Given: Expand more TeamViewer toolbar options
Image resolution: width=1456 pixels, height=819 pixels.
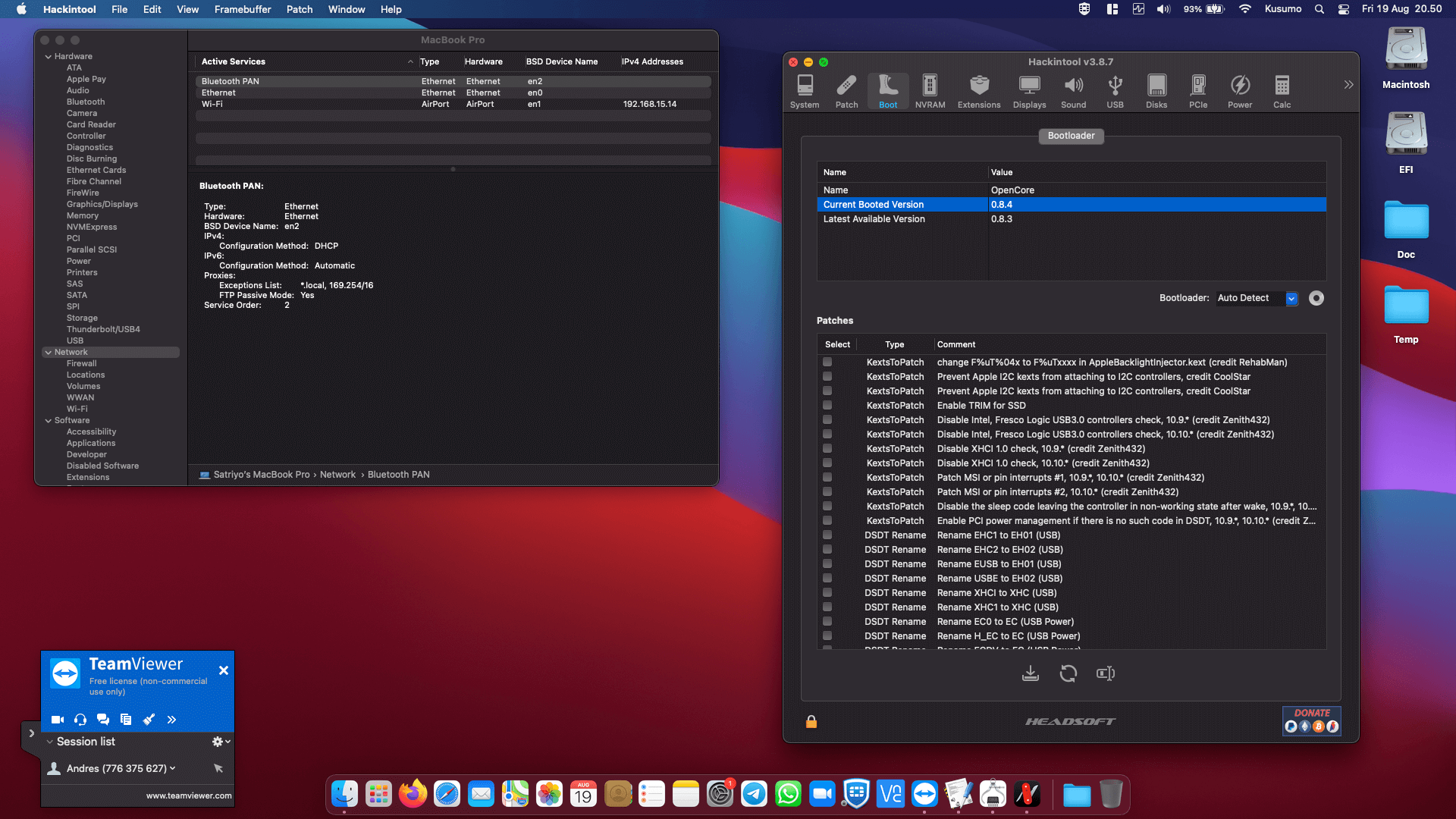Looking at the screenshot, I should coord(171,720).
